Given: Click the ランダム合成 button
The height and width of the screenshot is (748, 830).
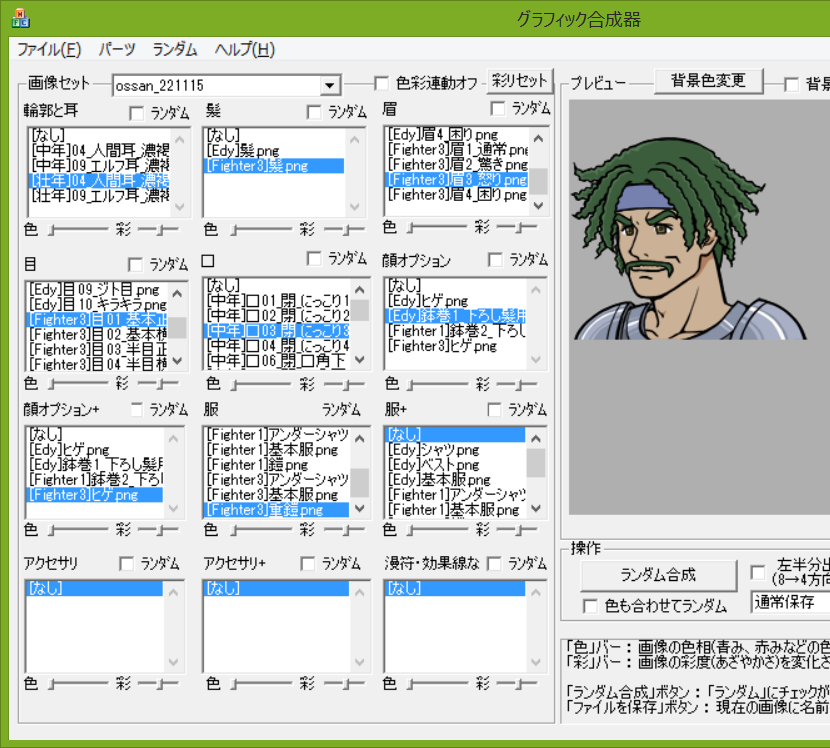Looking at the screenshot, I should point(658,575).
